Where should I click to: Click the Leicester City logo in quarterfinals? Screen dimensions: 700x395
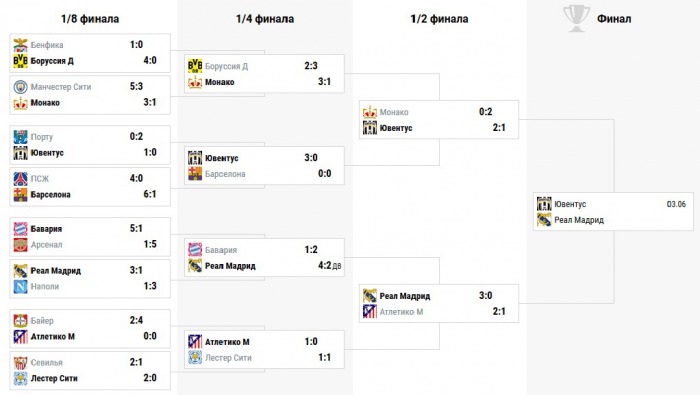coord(195,358)
